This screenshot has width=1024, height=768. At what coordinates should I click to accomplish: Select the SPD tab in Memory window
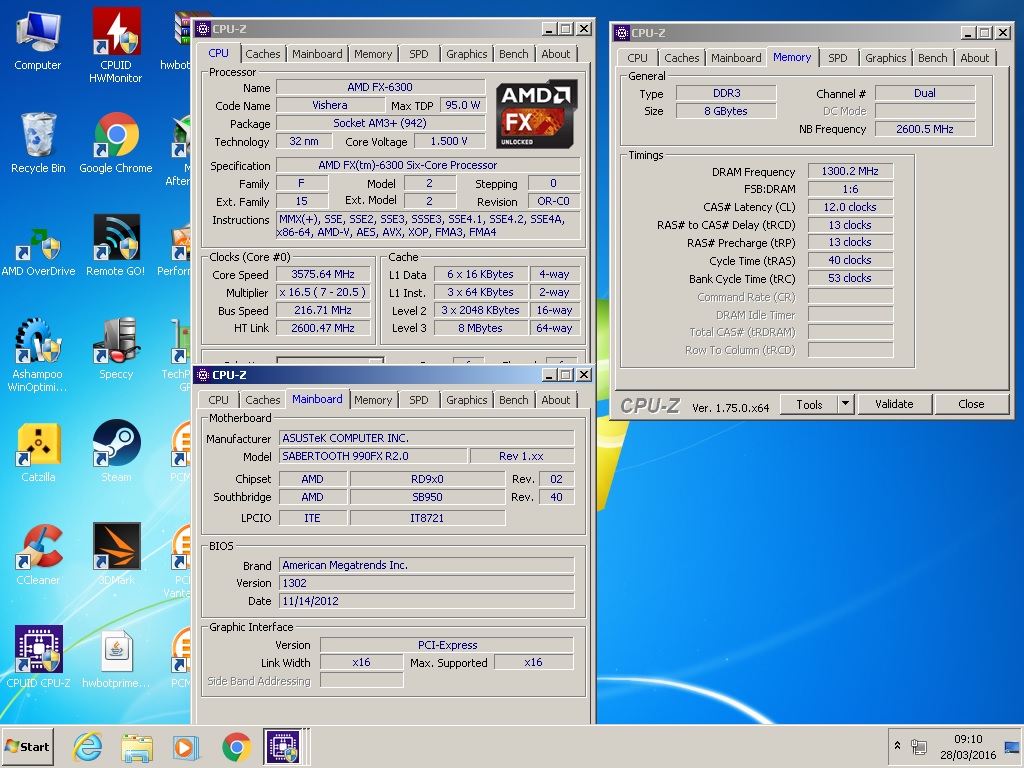(838, 58)
